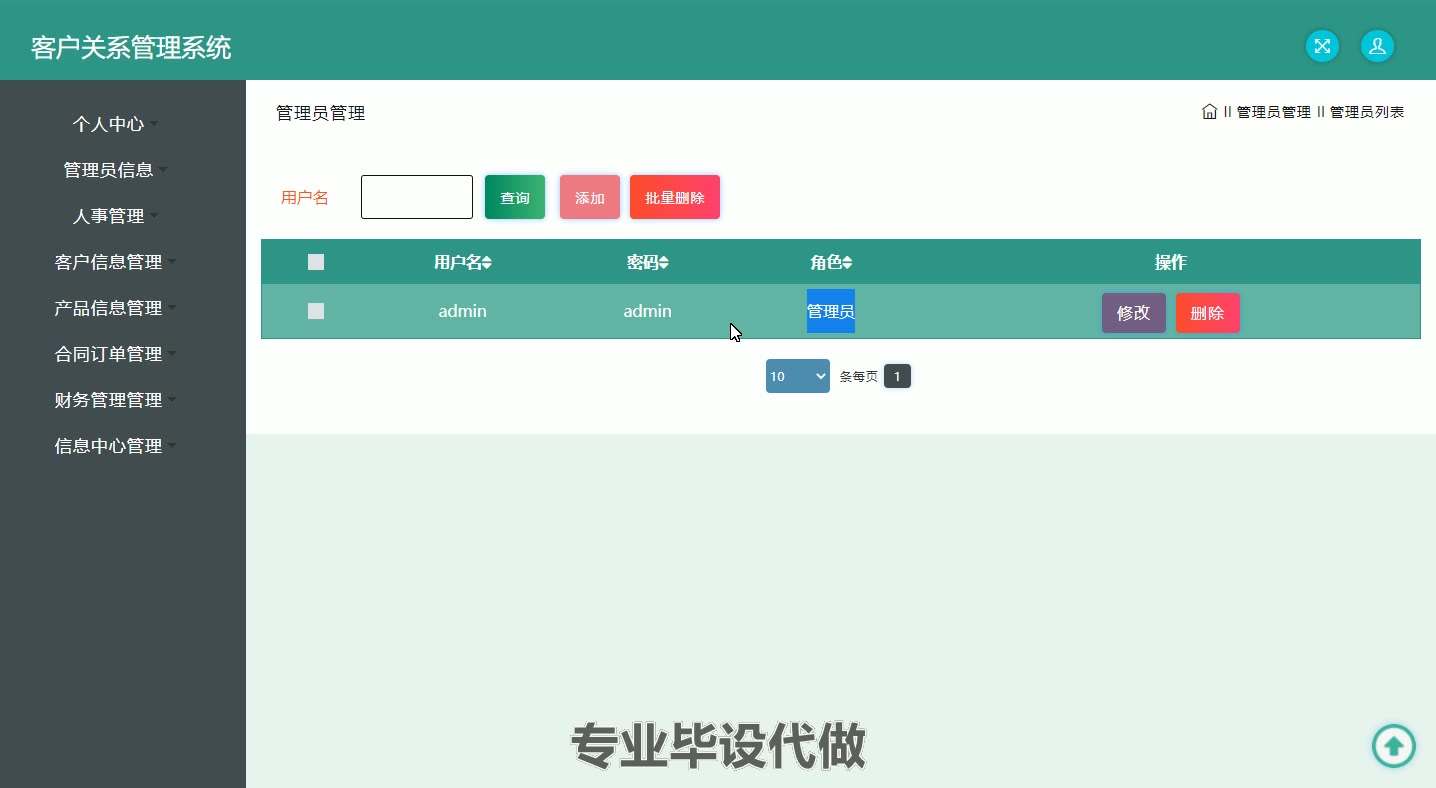Sort by 密码 column arrows
1436x788 pixels.
664,263
